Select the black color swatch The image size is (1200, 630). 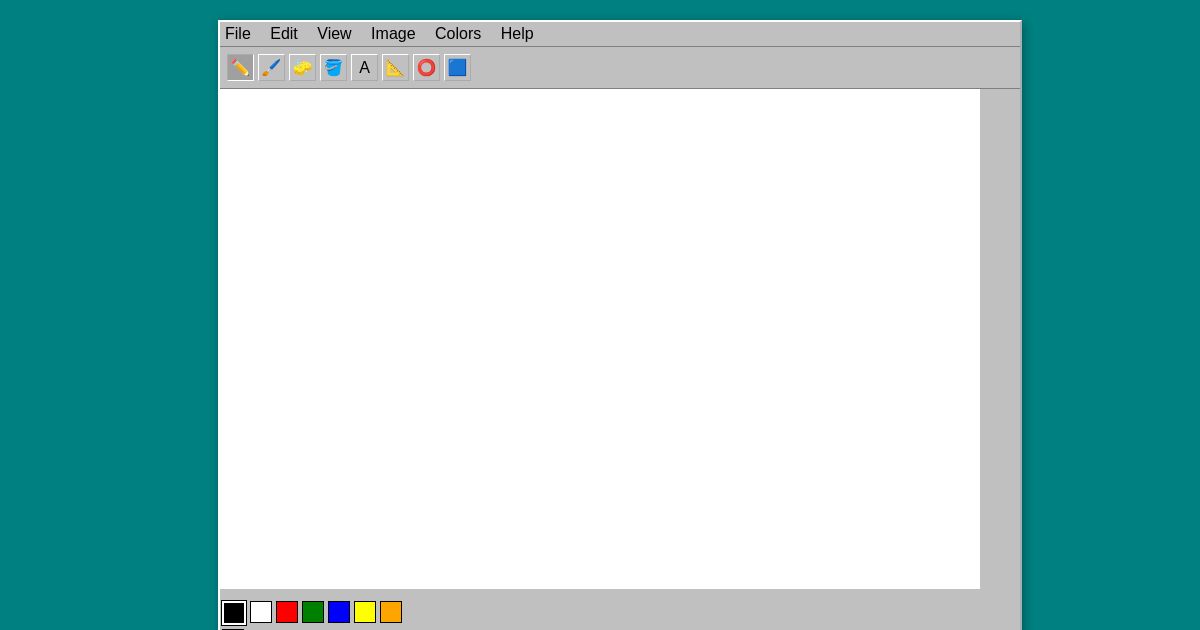234,611
